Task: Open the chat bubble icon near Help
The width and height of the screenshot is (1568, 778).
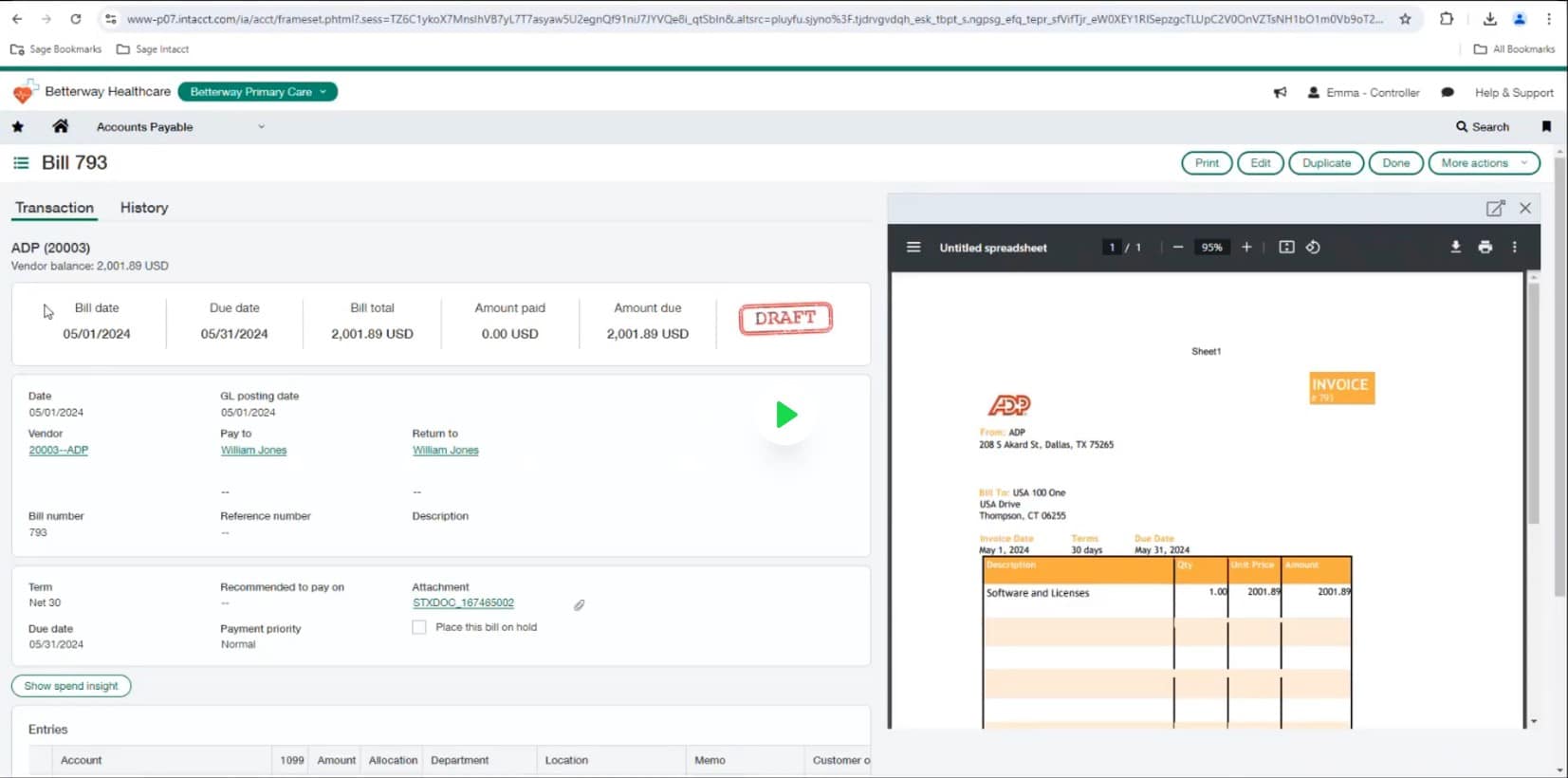Action: pyautogui.click(x=1447, y=92)
